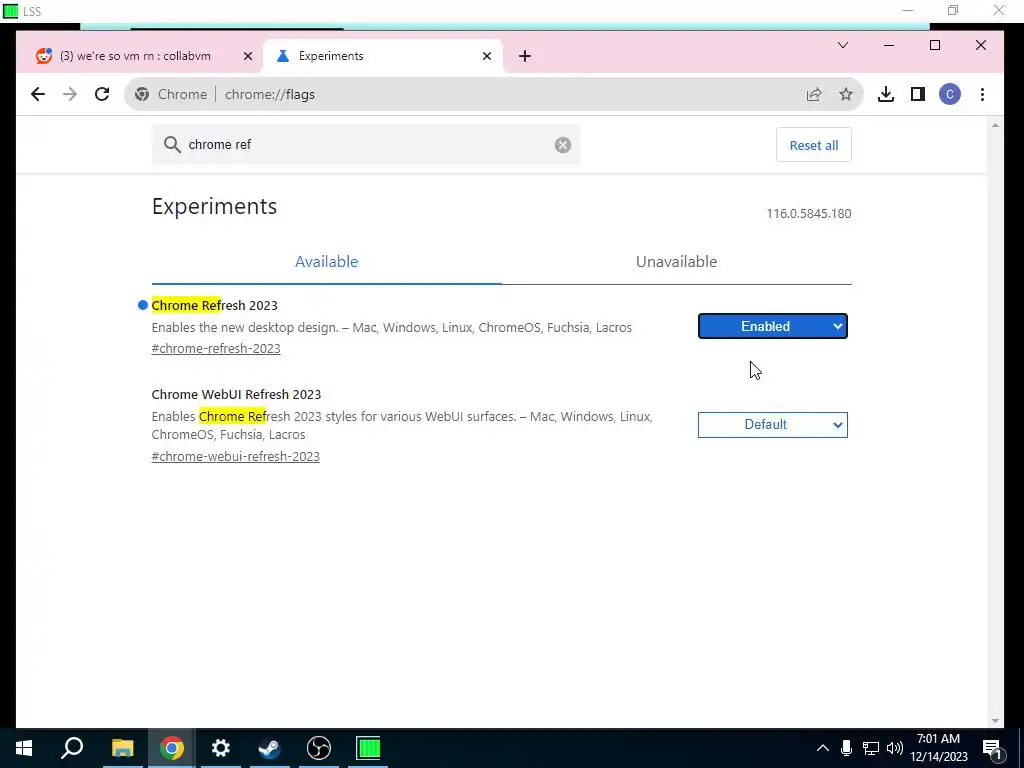Open the Chrome WebUI Refresh 2023 Default dropdown

773,424
